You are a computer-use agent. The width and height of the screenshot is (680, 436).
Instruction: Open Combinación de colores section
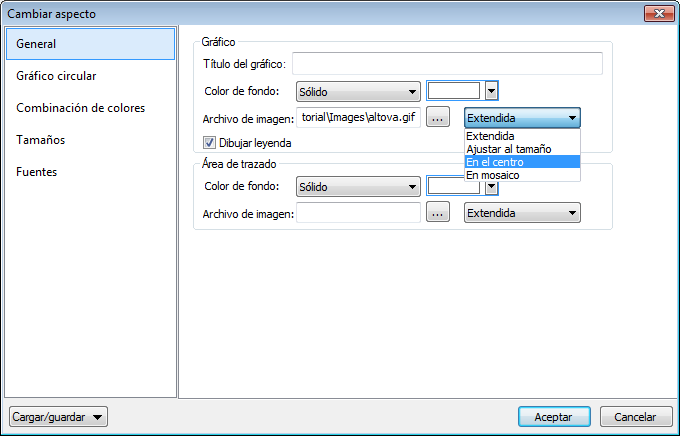(81, 108)
